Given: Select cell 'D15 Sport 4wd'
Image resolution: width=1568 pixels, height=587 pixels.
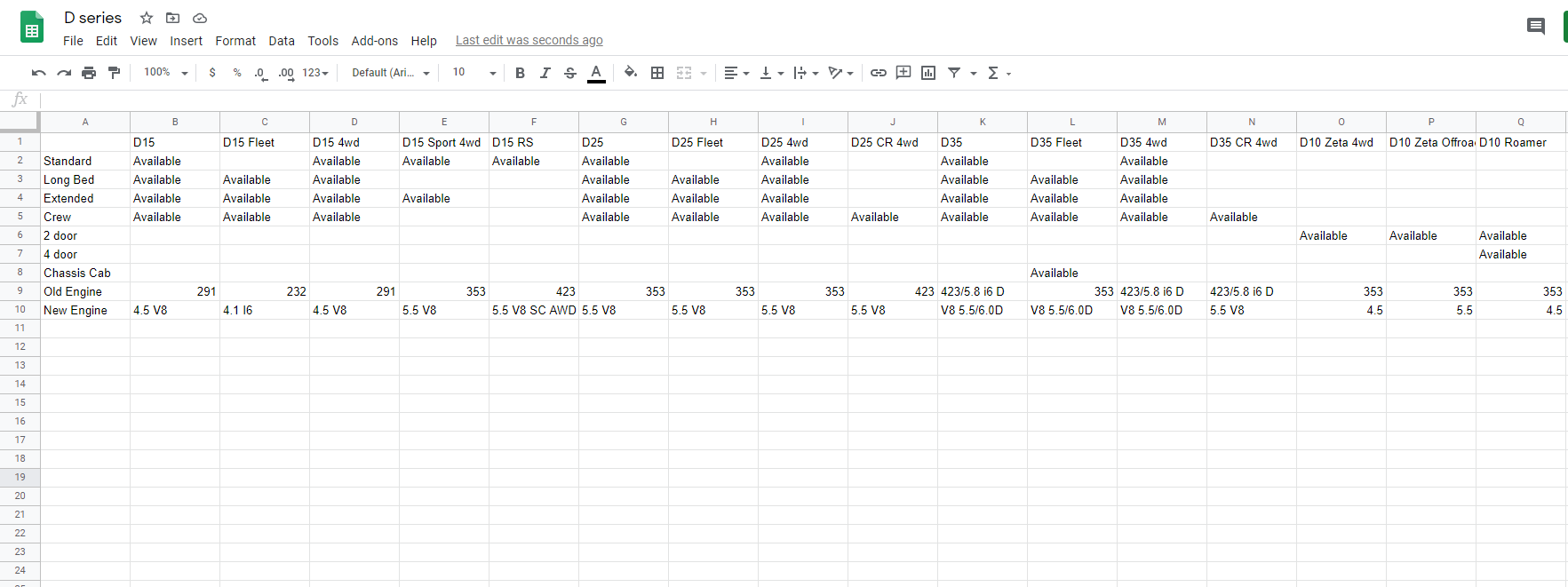Looking at the screenshot, I should click(444, 142).
